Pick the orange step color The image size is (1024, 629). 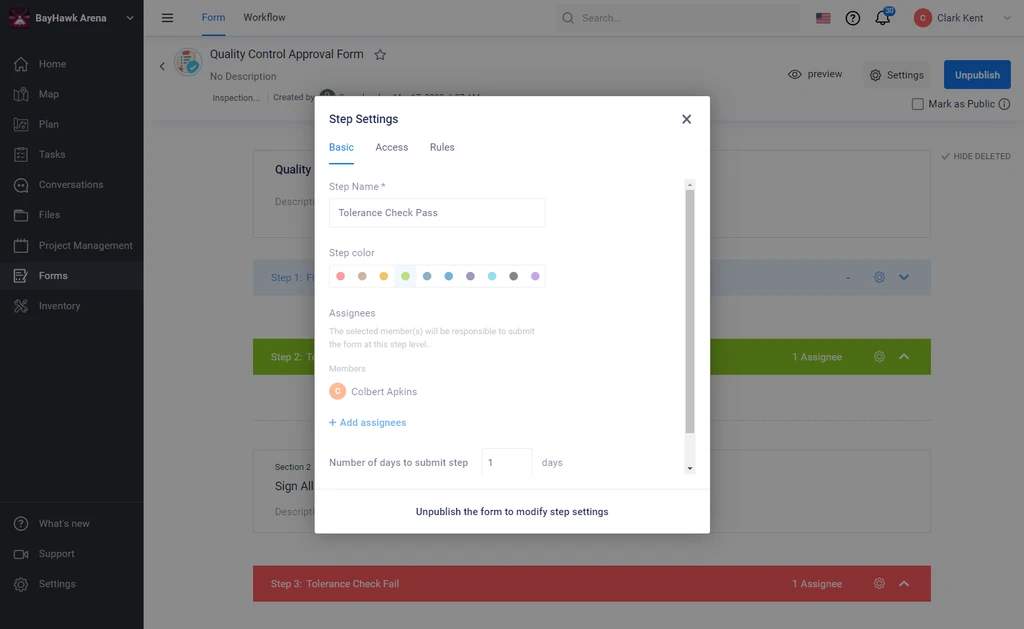[383, 276]
